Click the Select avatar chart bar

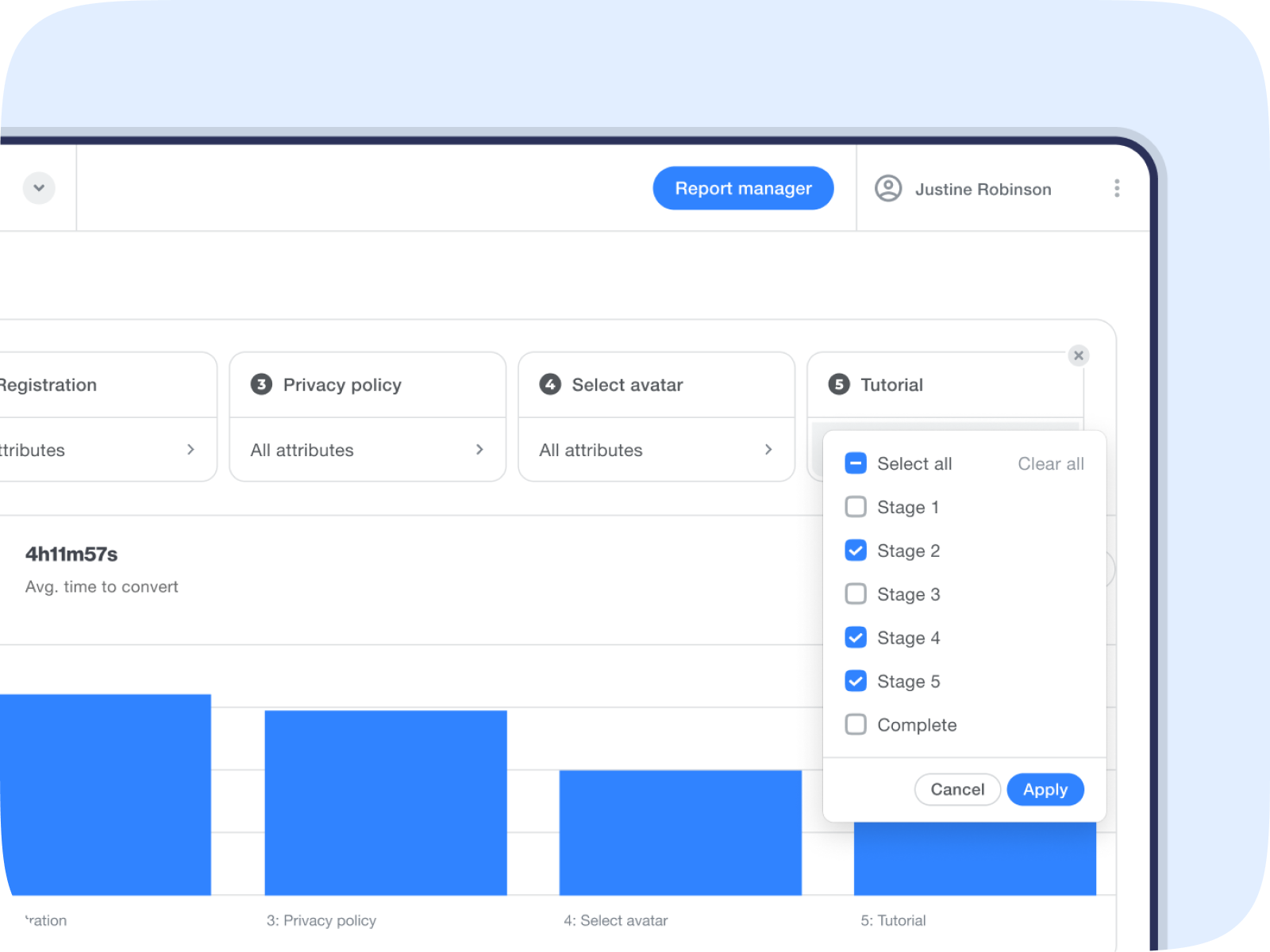point(680,832)
